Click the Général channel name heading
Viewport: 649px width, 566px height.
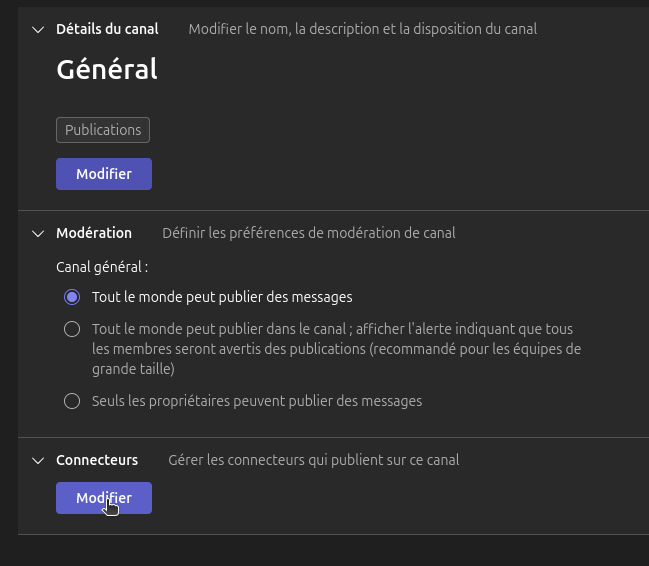107,69
